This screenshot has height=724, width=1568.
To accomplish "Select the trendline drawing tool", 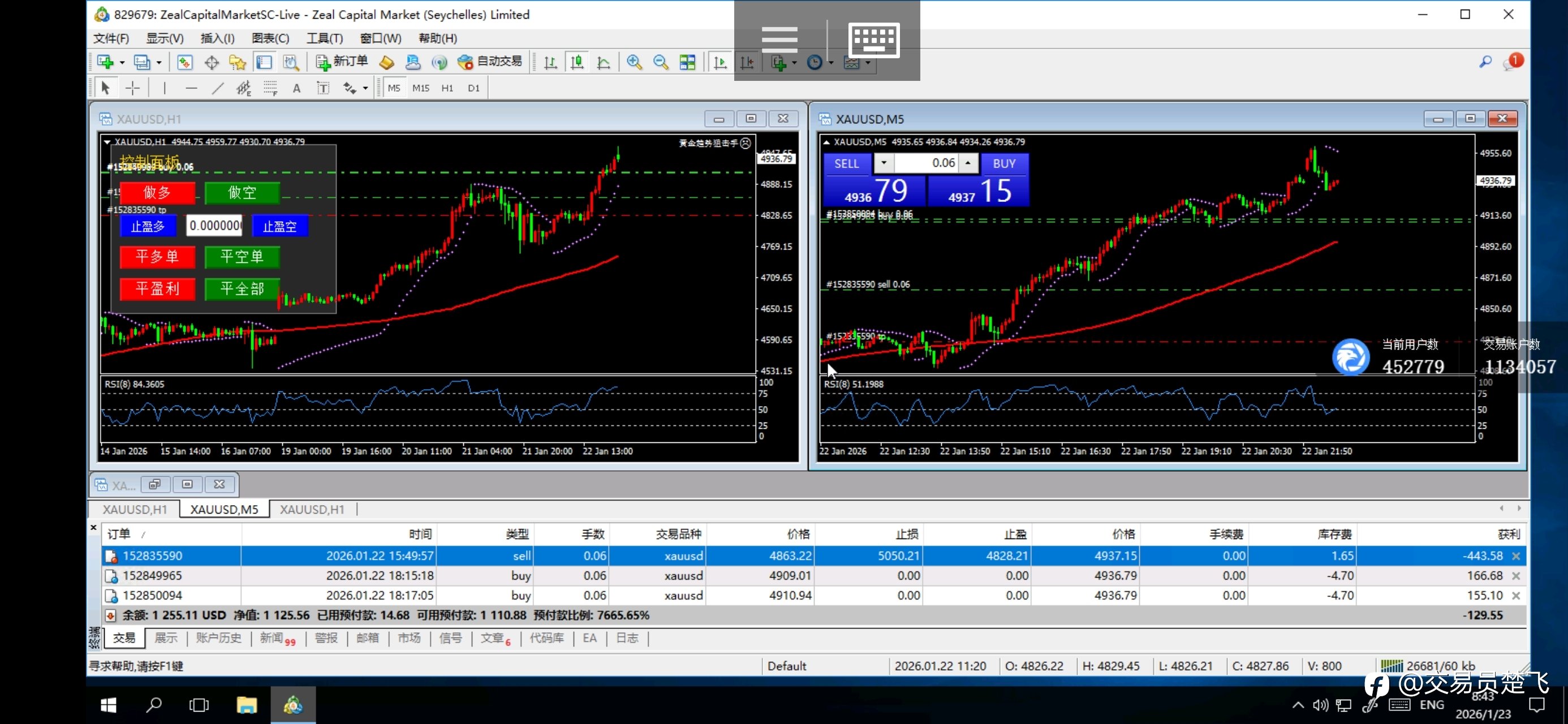I will (x=217, y=88).
